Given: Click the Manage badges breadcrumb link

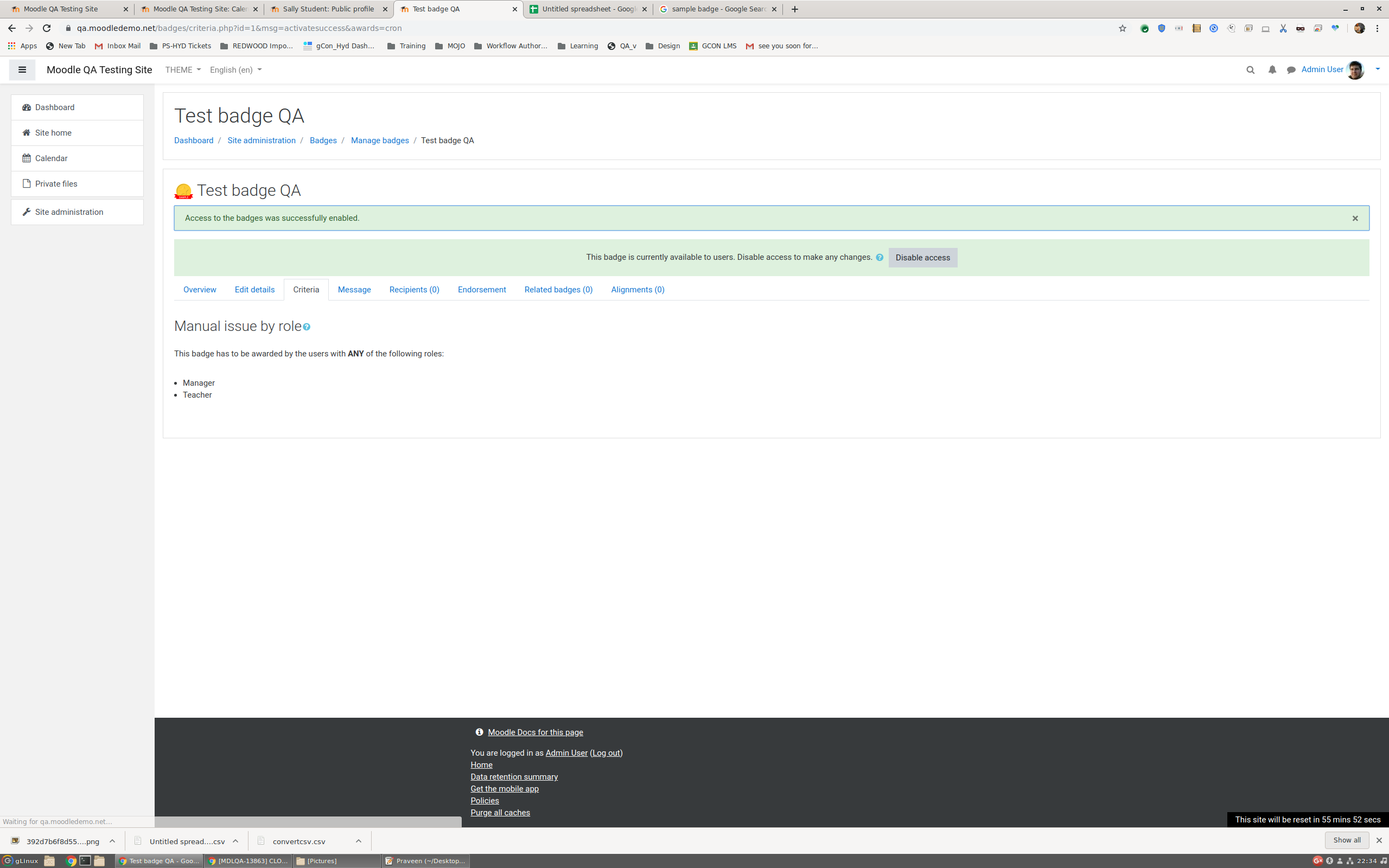Looking at the screenshot, I should tap(379, 141).
